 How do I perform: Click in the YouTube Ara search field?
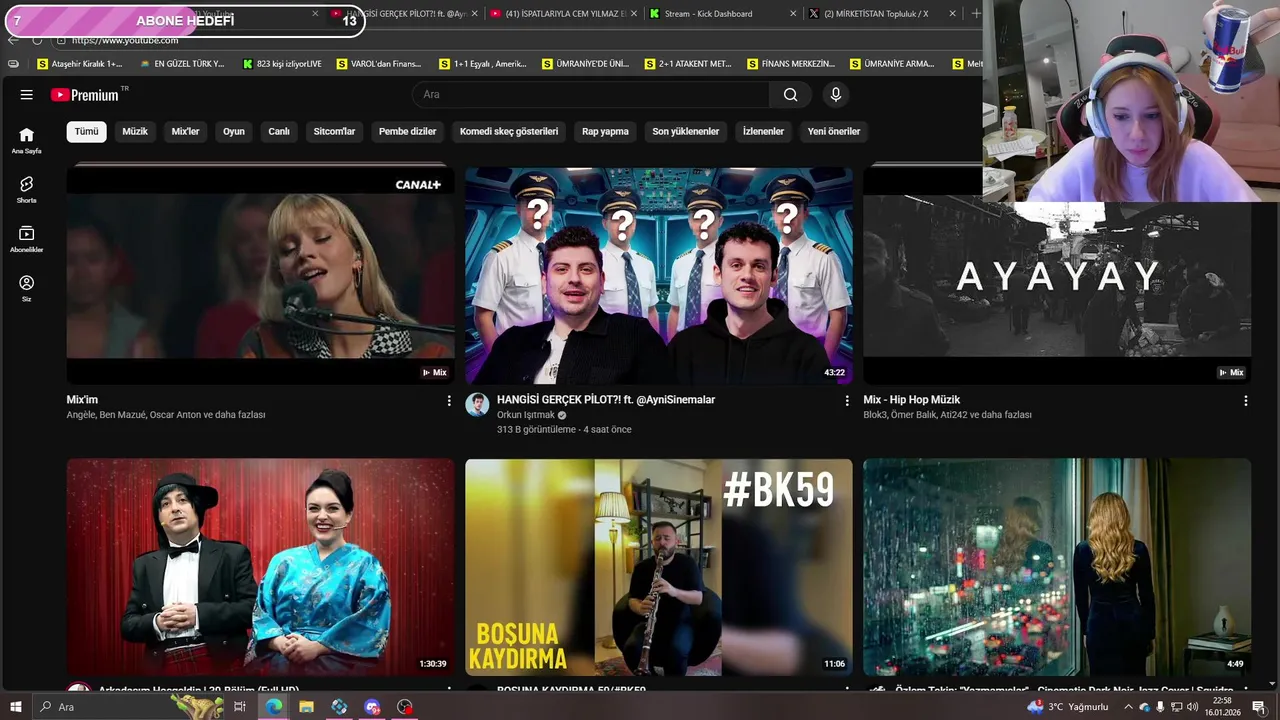(x=590, y=95)
